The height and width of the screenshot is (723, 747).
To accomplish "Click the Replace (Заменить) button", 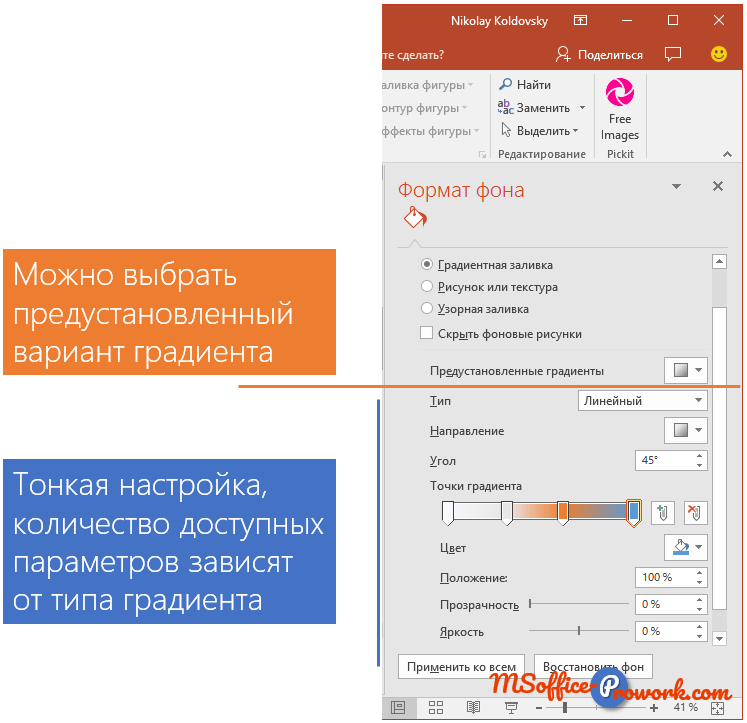I will tap(534, 108).
